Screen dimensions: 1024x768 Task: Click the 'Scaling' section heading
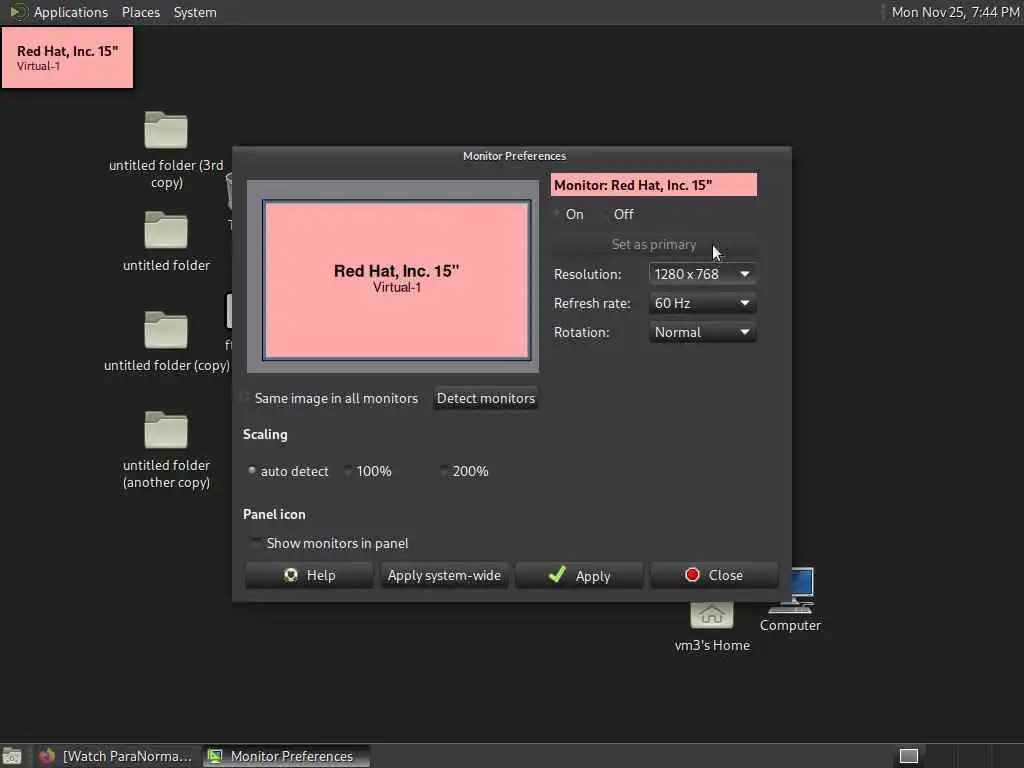click(x=265, y=434)
